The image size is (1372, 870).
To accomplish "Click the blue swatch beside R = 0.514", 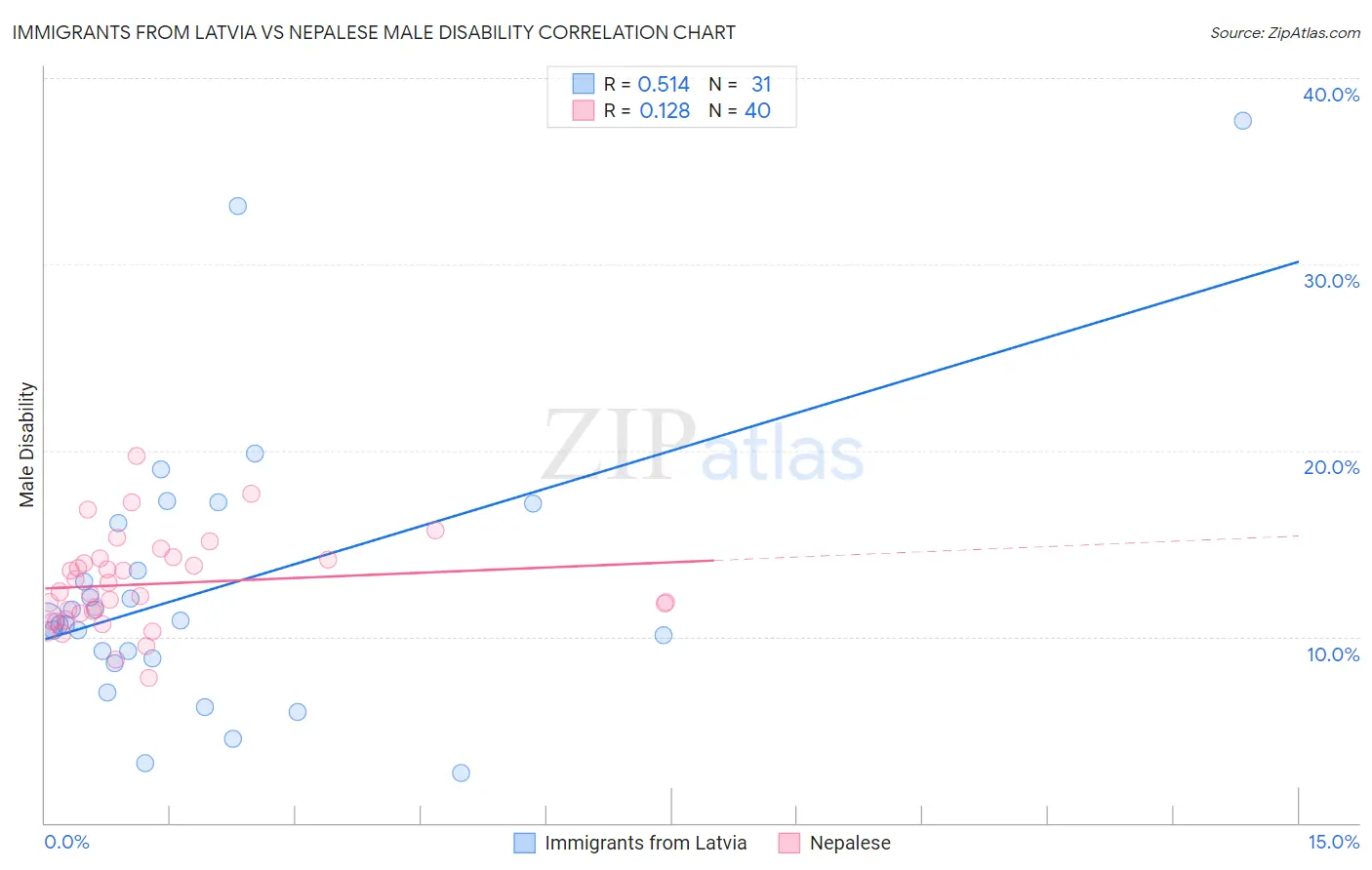I will tap(584, 84).
